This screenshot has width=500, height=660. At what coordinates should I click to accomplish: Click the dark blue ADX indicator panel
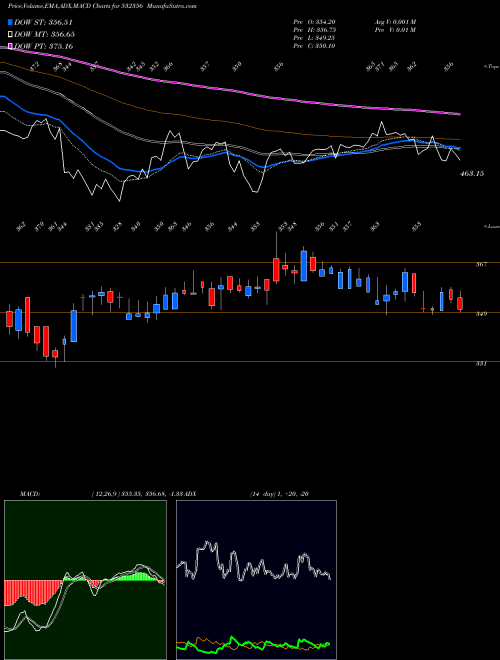(x=256, y=580)
